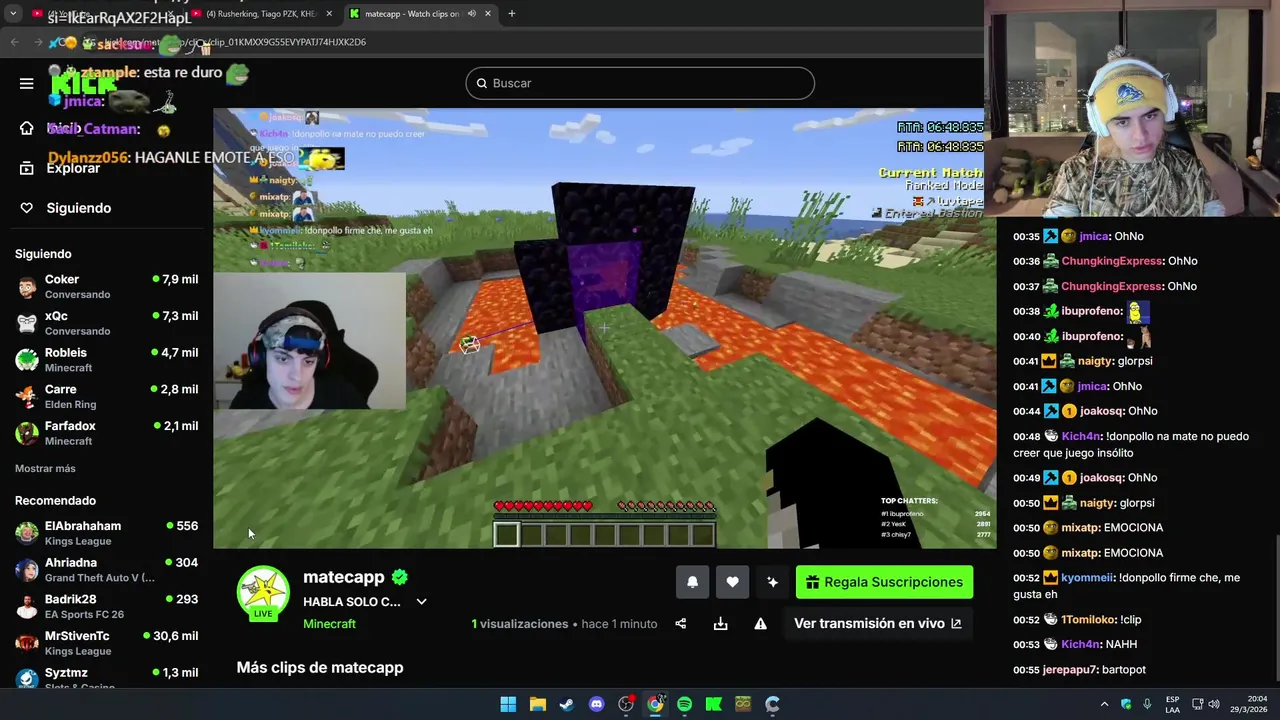Open the volume tray control
The height and width of the screenshot is (720, 1280).
pyautogui.click(x=1214, y=704)
